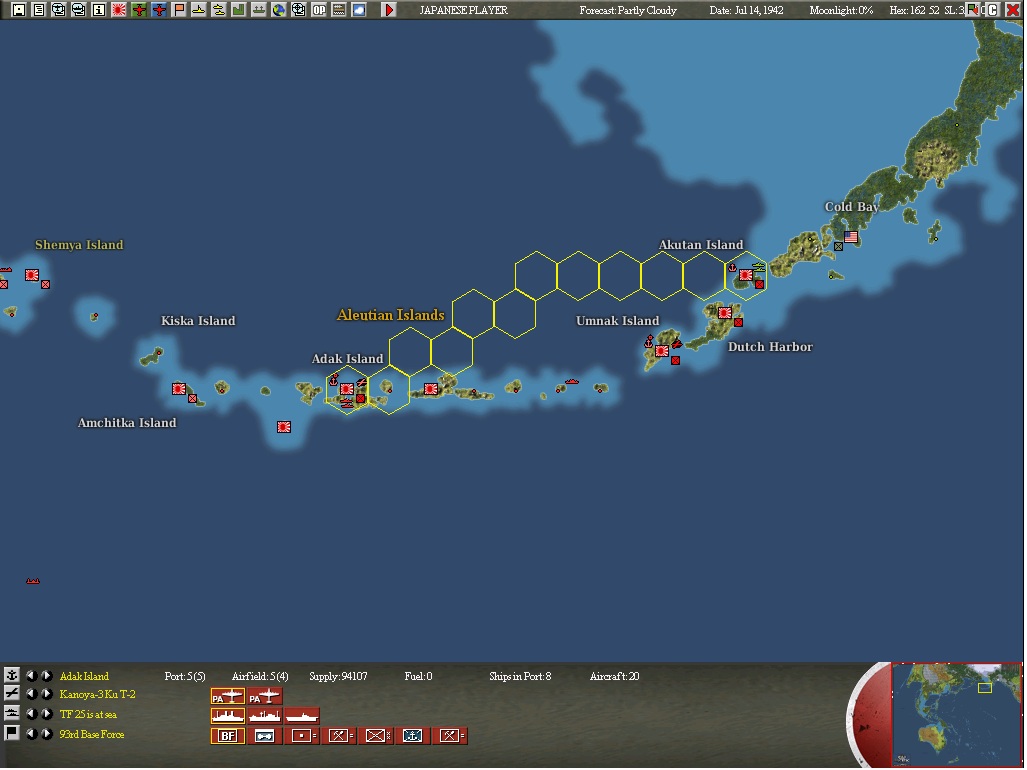Click the green factory industry icon

(x=238, y=10)
